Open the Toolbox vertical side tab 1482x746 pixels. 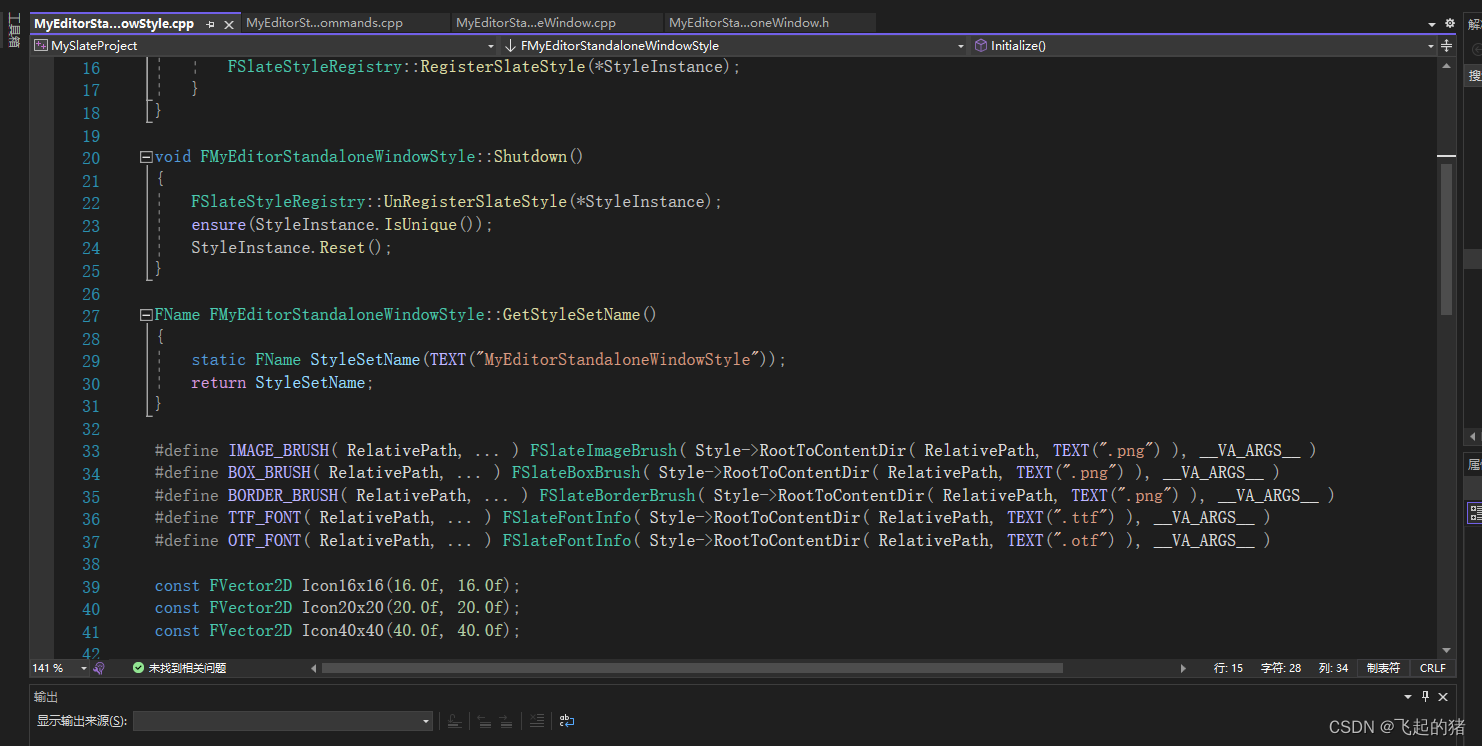tap(13, 30)
